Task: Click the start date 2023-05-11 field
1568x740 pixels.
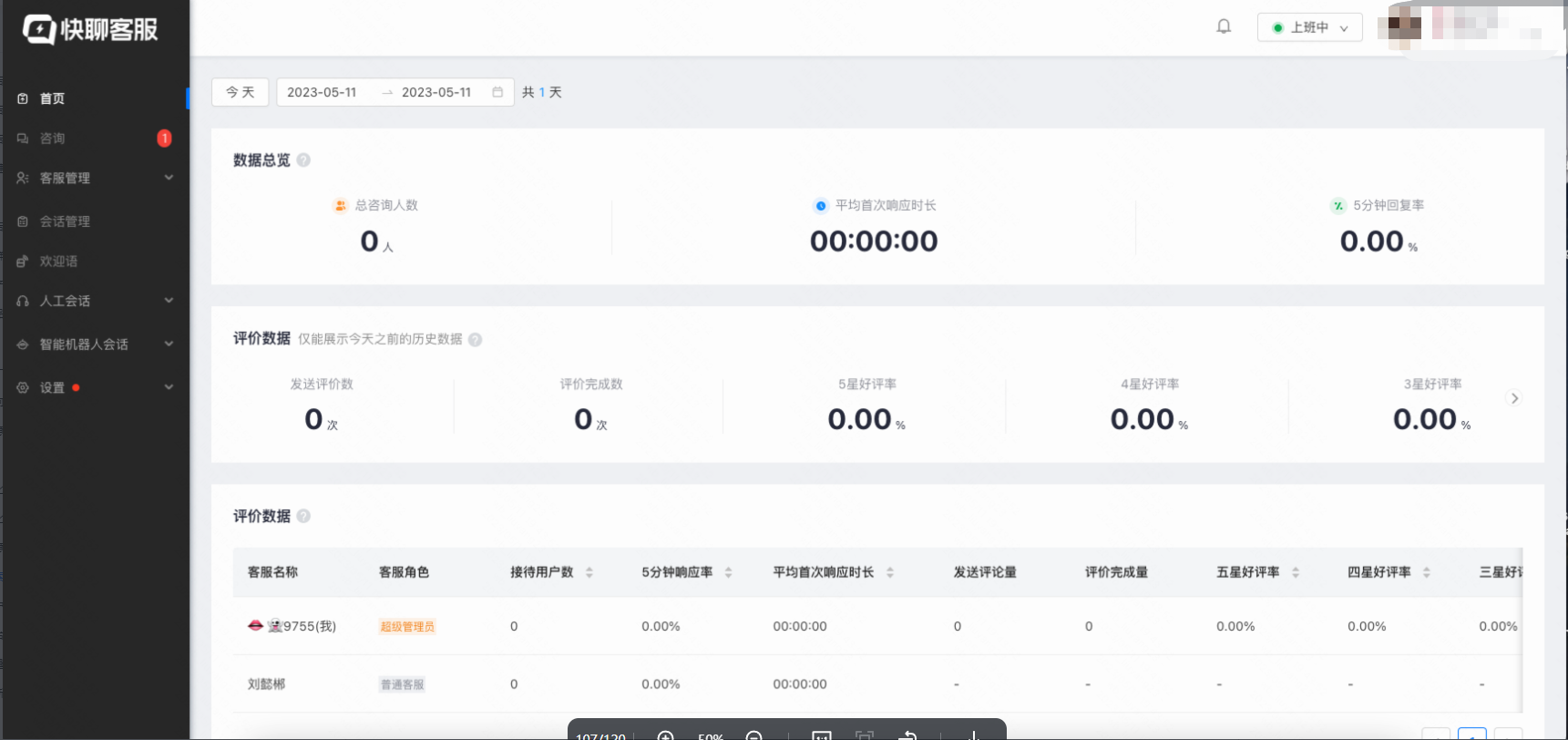Action: click(322, 92)
